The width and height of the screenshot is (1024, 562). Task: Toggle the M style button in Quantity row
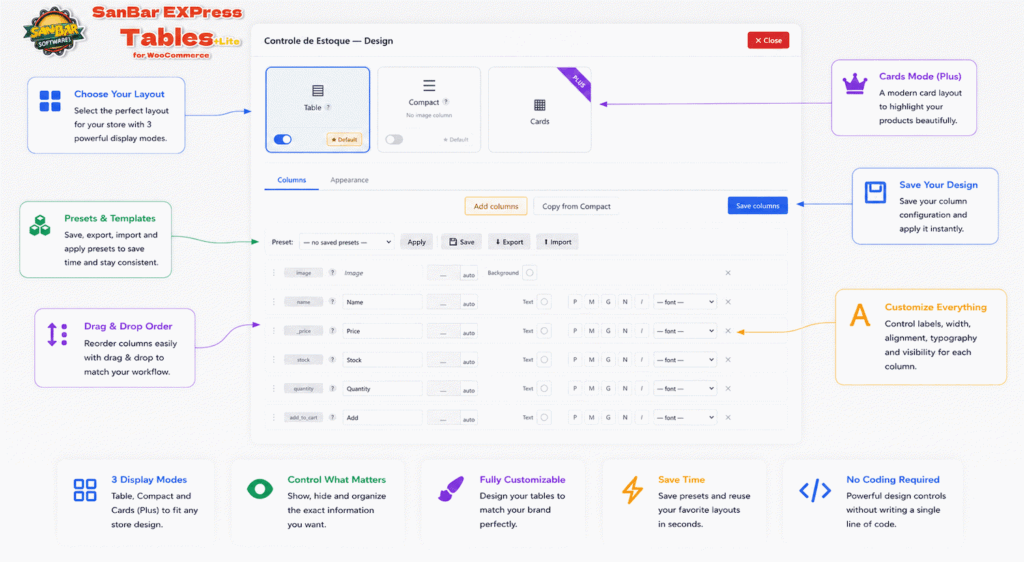tap(592, 388)
